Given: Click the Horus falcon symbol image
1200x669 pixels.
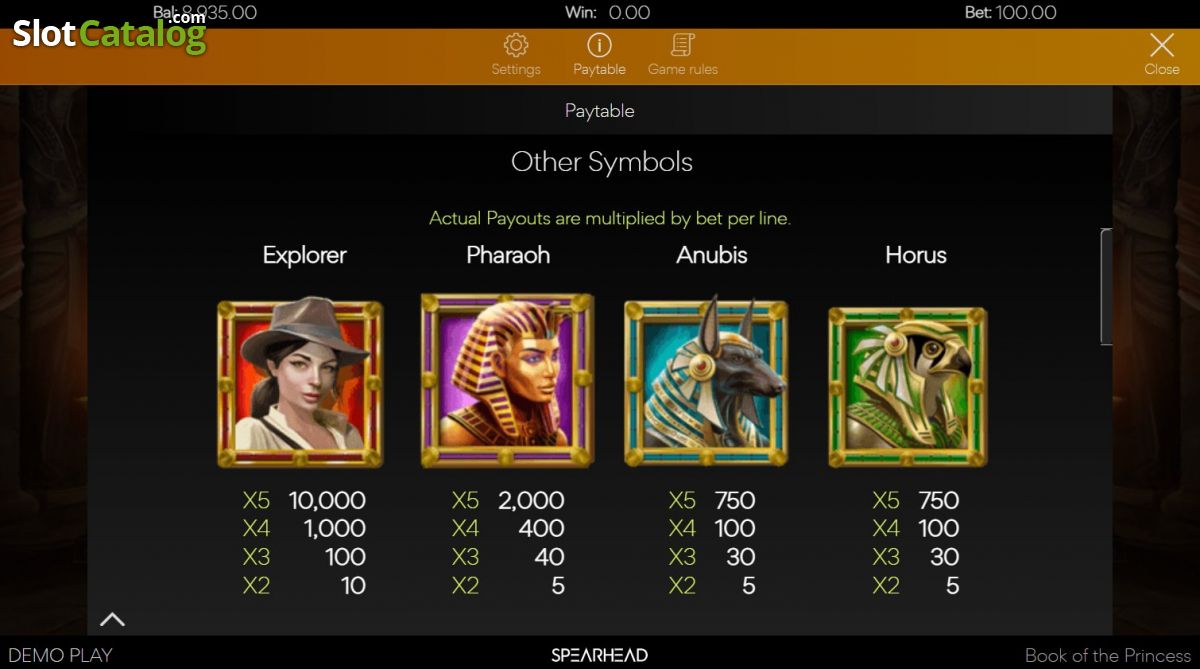Looking at the screenshot, I should pos(908,386).
